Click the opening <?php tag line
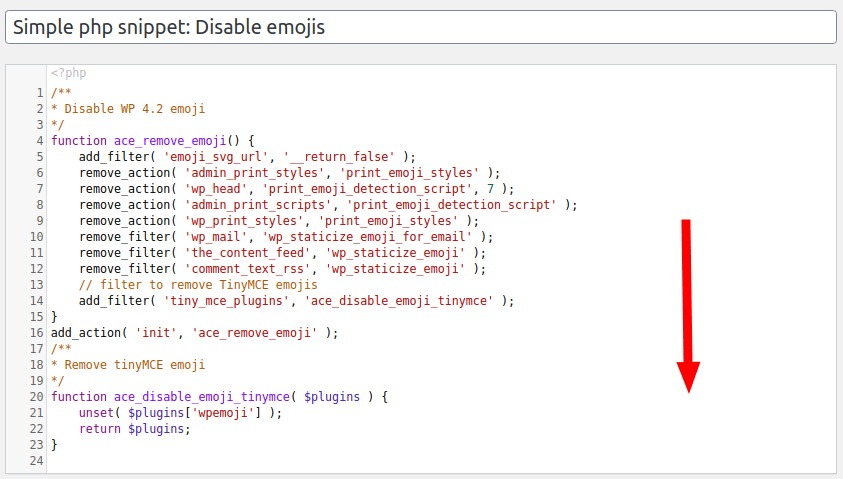Image resolution: width=843 pixels, height=479 pixels. coord(68,73)
